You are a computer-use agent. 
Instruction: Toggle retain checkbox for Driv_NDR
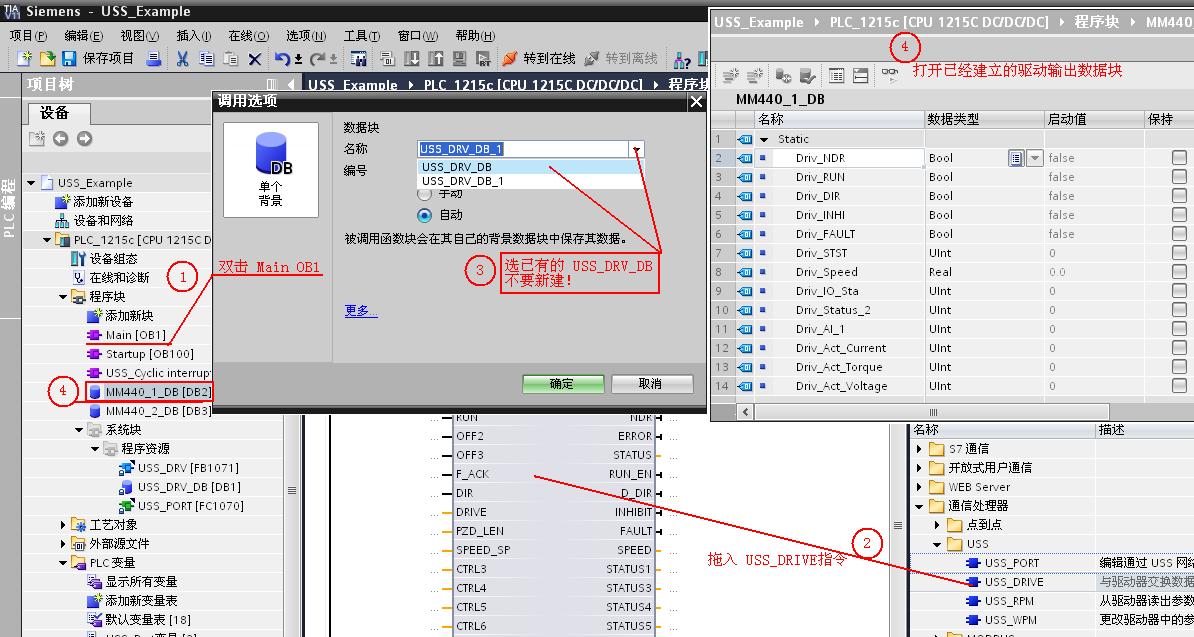coord(1179,158)
